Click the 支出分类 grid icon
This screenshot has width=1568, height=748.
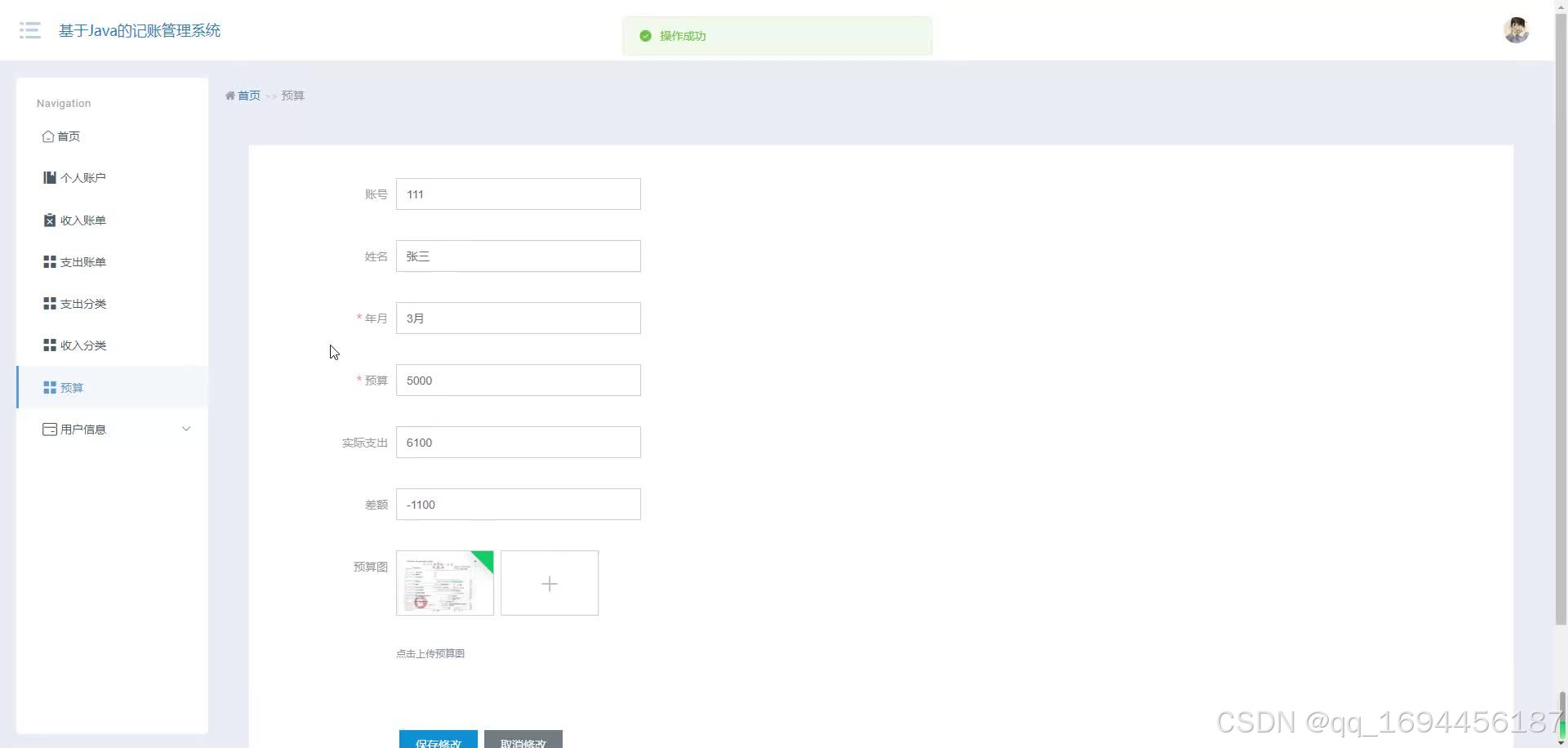[50, 304]
